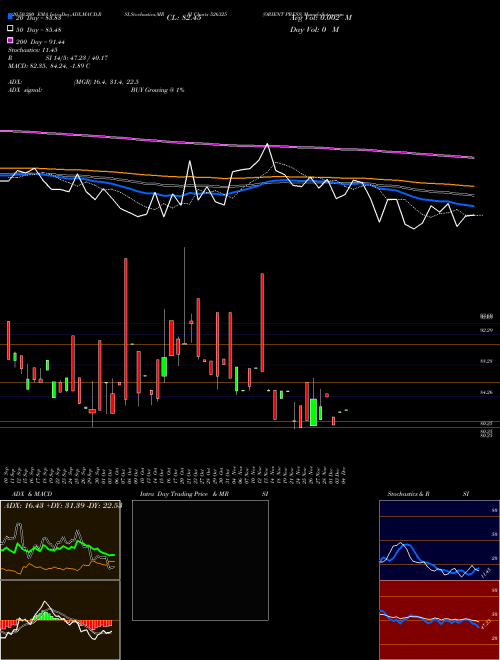Screen dimensions: 500x660
Task: Click the 84.26 price axis label
Action: click(487, 392)
